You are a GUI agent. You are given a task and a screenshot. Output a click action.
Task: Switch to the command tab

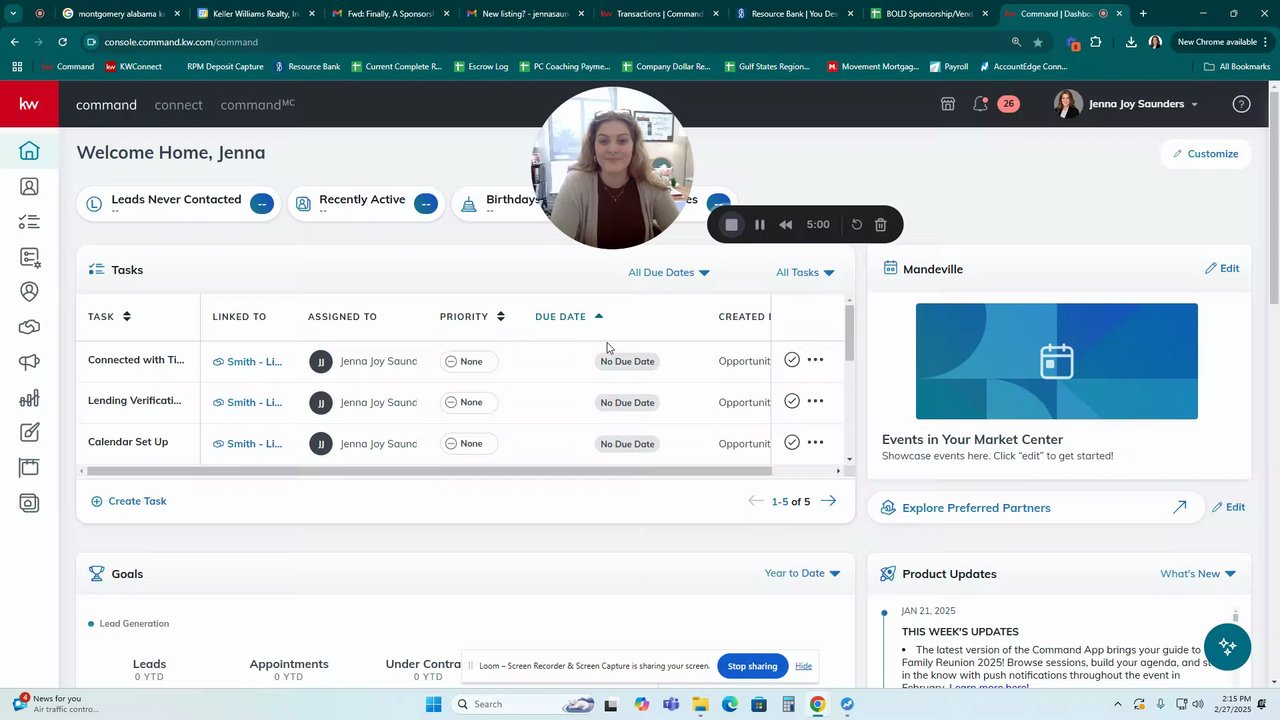click(x=106, y=105)
